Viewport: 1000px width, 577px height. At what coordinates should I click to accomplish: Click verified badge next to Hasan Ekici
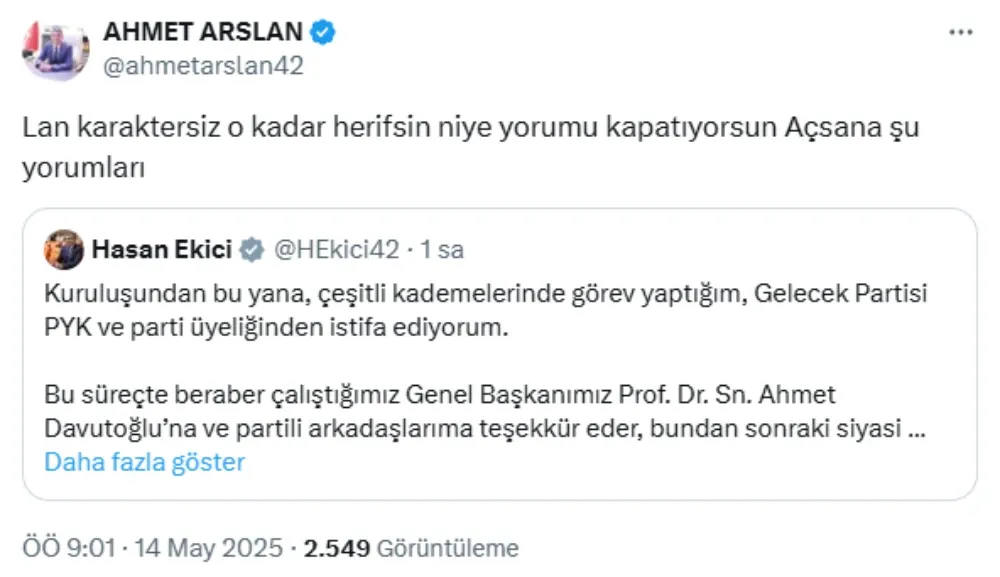pos(255,249)
